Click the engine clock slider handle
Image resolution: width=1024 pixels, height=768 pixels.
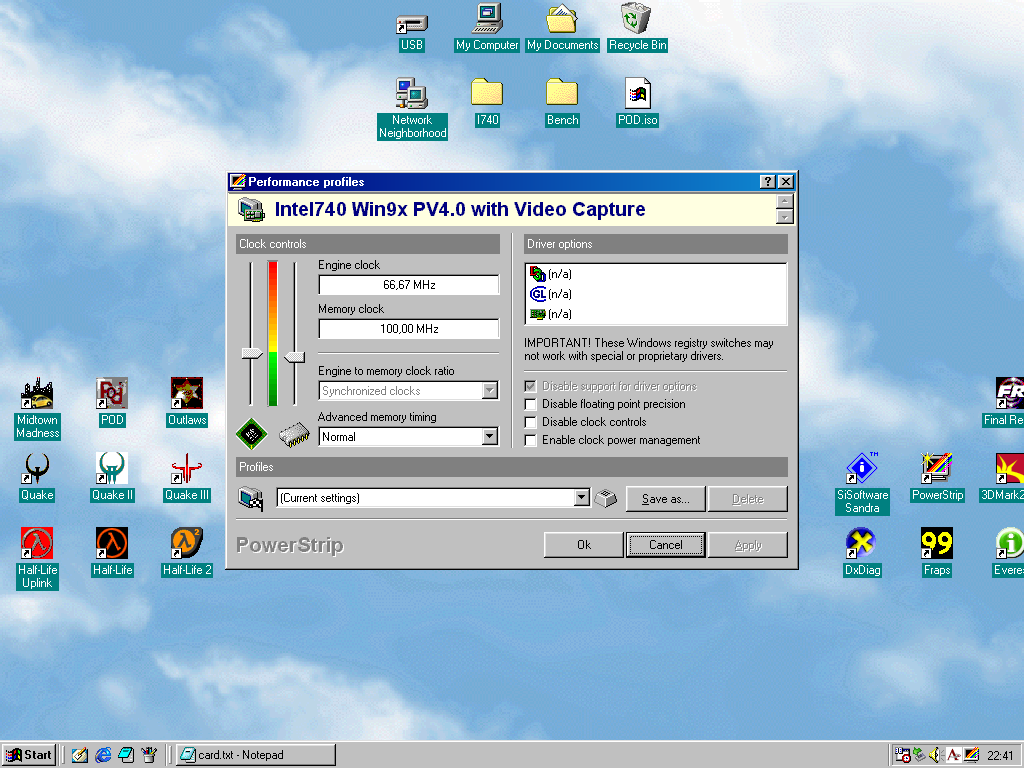tap(252, 353)
